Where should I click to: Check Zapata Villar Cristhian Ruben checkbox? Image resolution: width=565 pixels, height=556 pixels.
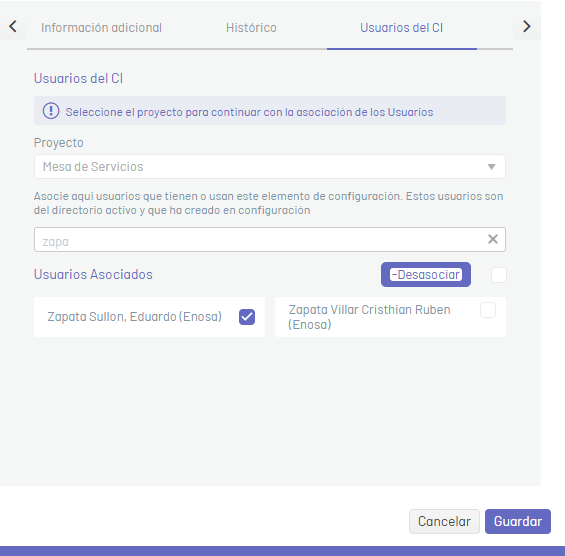[488, 310]
